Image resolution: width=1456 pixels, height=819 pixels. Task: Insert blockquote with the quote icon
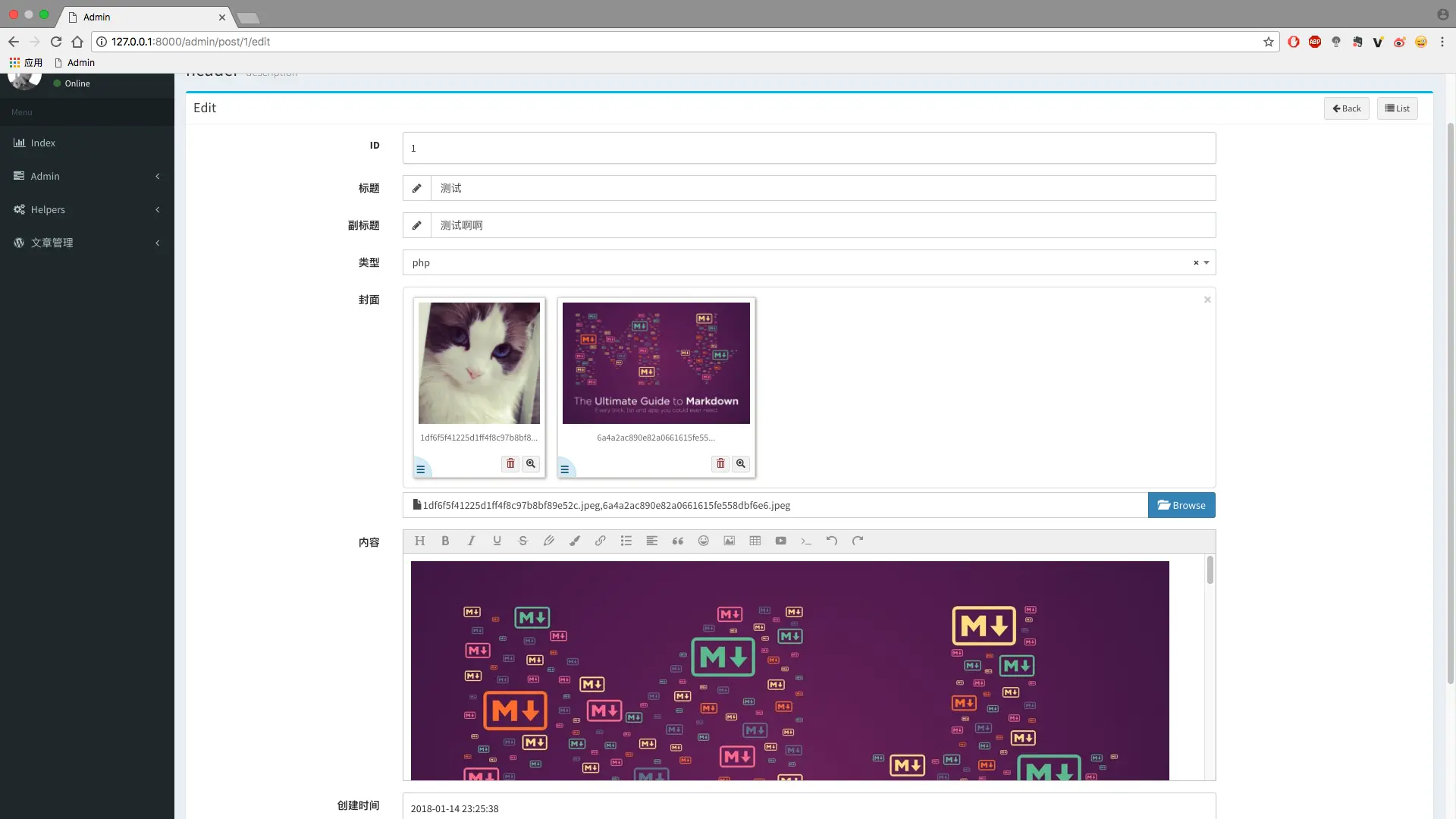click(x=677, y=541)
